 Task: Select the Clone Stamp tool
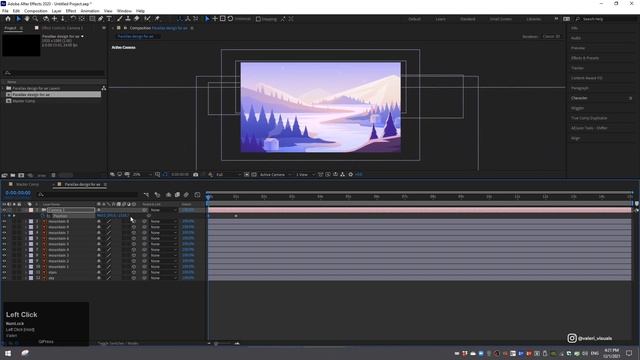[128, 19]
